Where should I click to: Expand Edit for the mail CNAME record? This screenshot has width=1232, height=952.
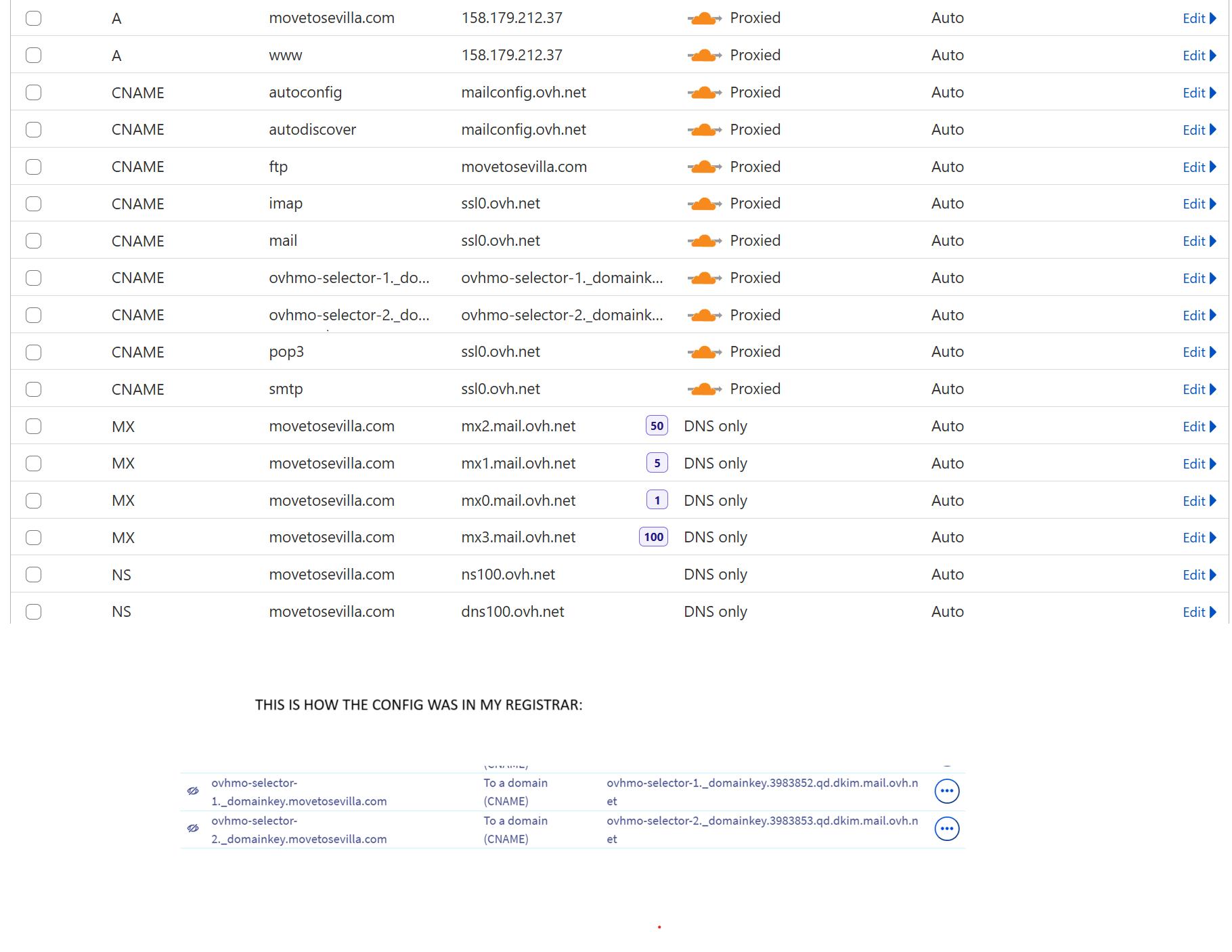point(1200,241)
